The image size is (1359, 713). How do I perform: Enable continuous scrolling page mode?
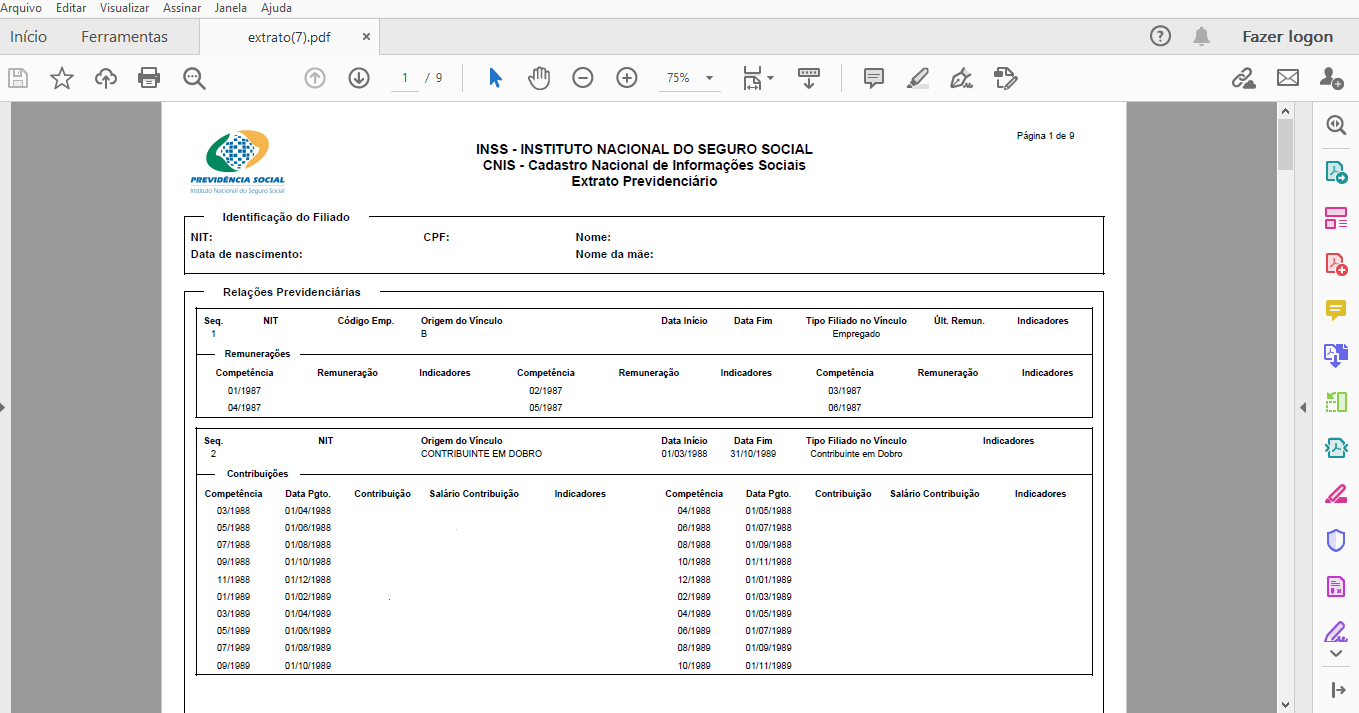click(x=809, y=77)
